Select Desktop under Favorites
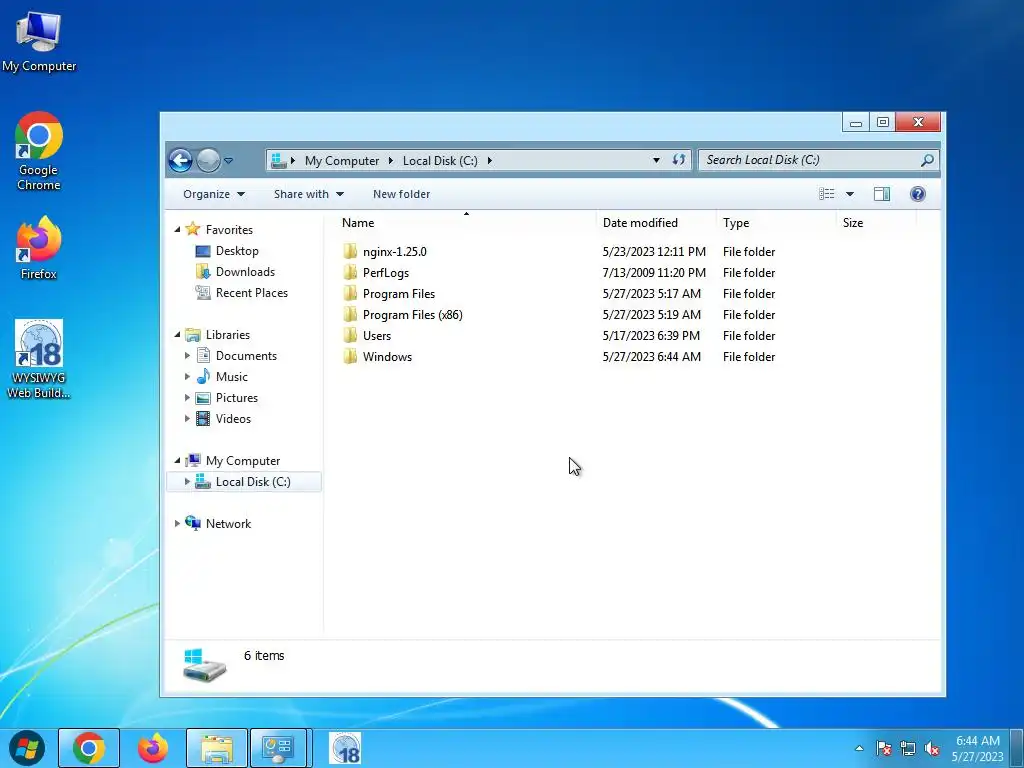This screenshot has width=1024, height=768. click(237, 251)
